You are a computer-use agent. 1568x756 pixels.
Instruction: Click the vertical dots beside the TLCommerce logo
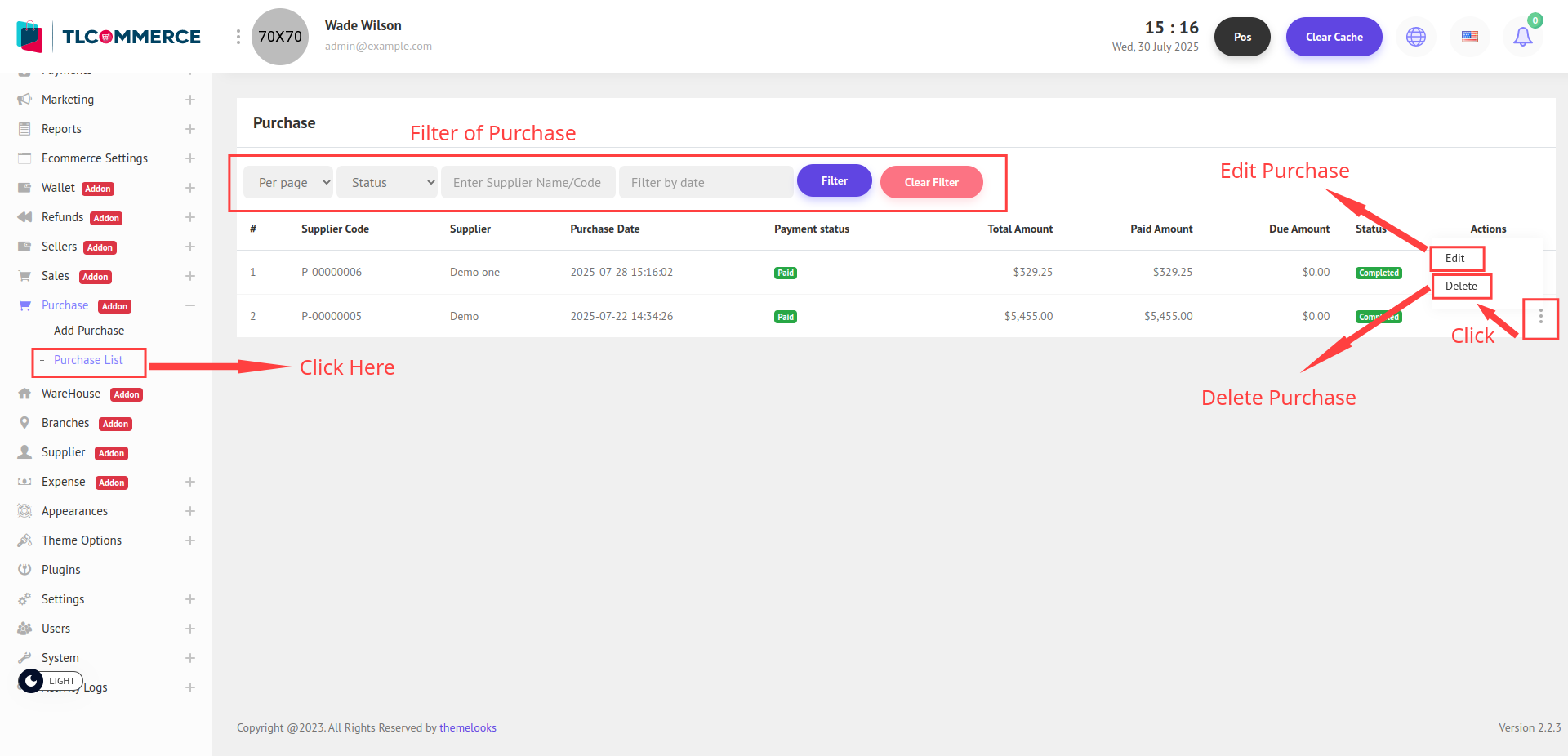pos(238,37)
